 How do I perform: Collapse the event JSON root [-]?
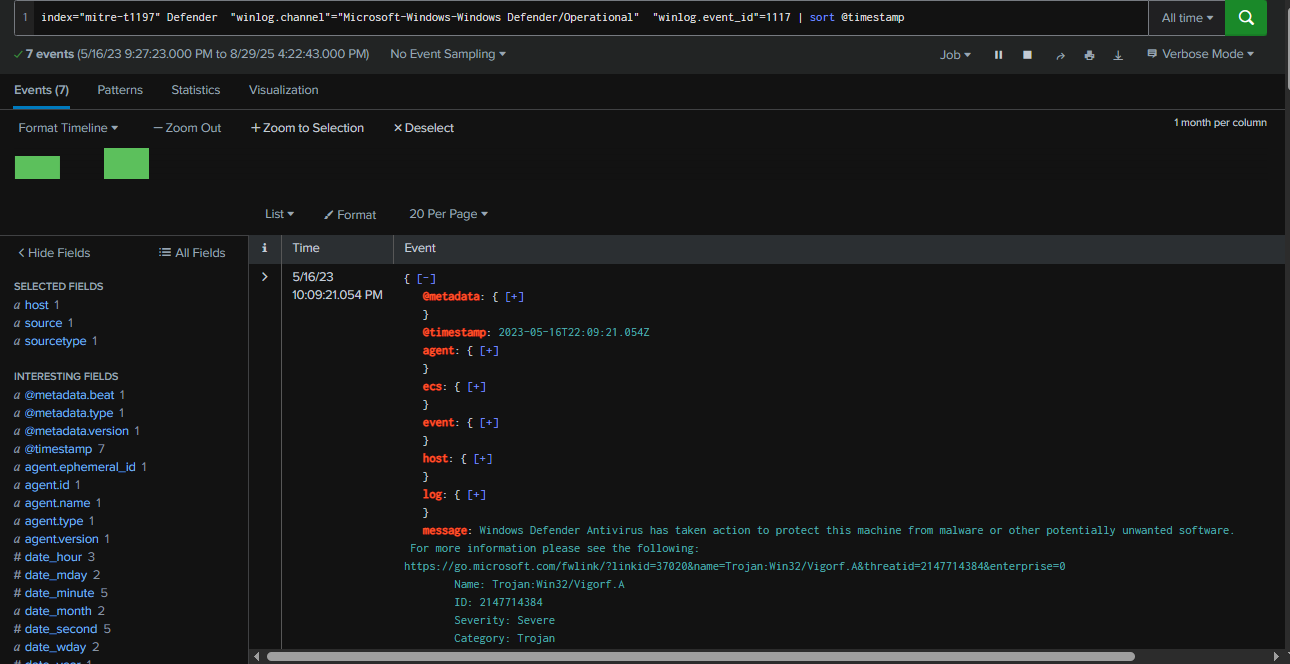[426, 278]
